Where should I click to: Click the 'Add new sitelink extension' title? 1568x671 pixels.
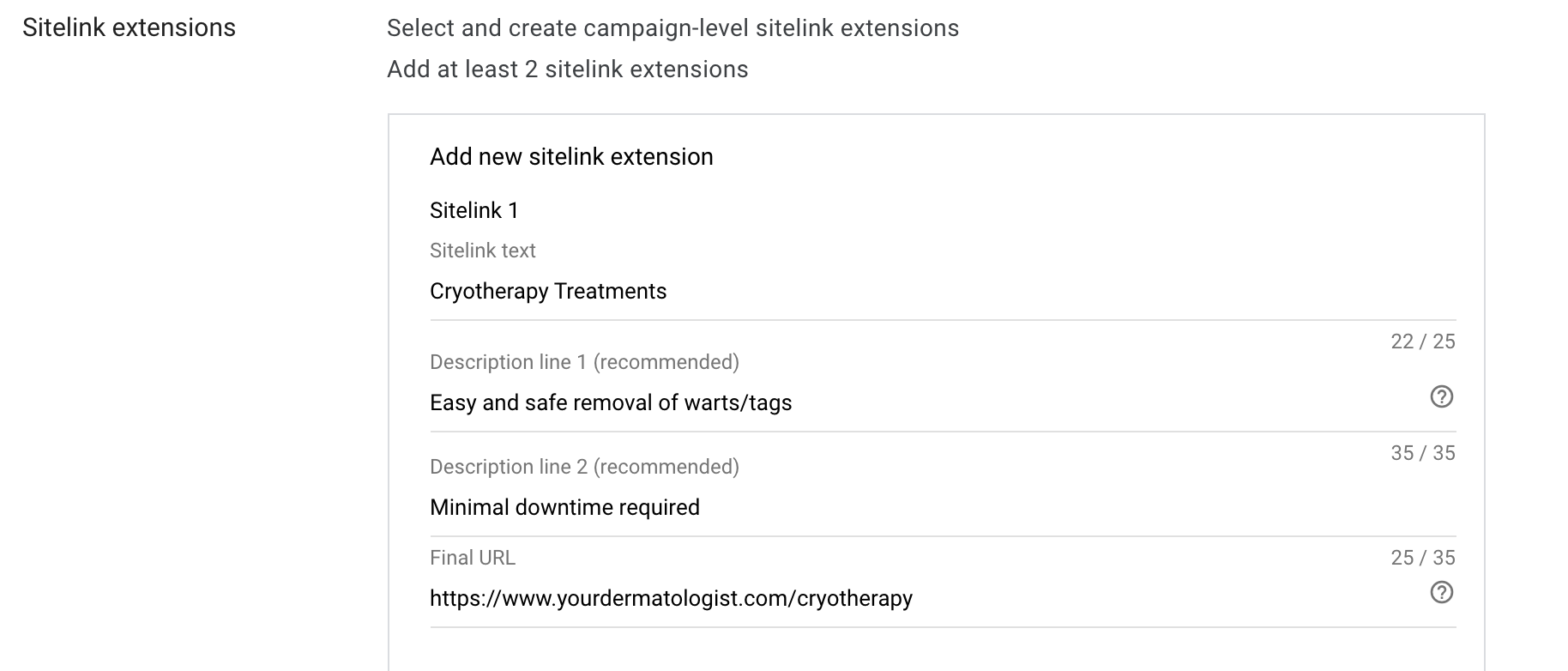click(571, 156)
